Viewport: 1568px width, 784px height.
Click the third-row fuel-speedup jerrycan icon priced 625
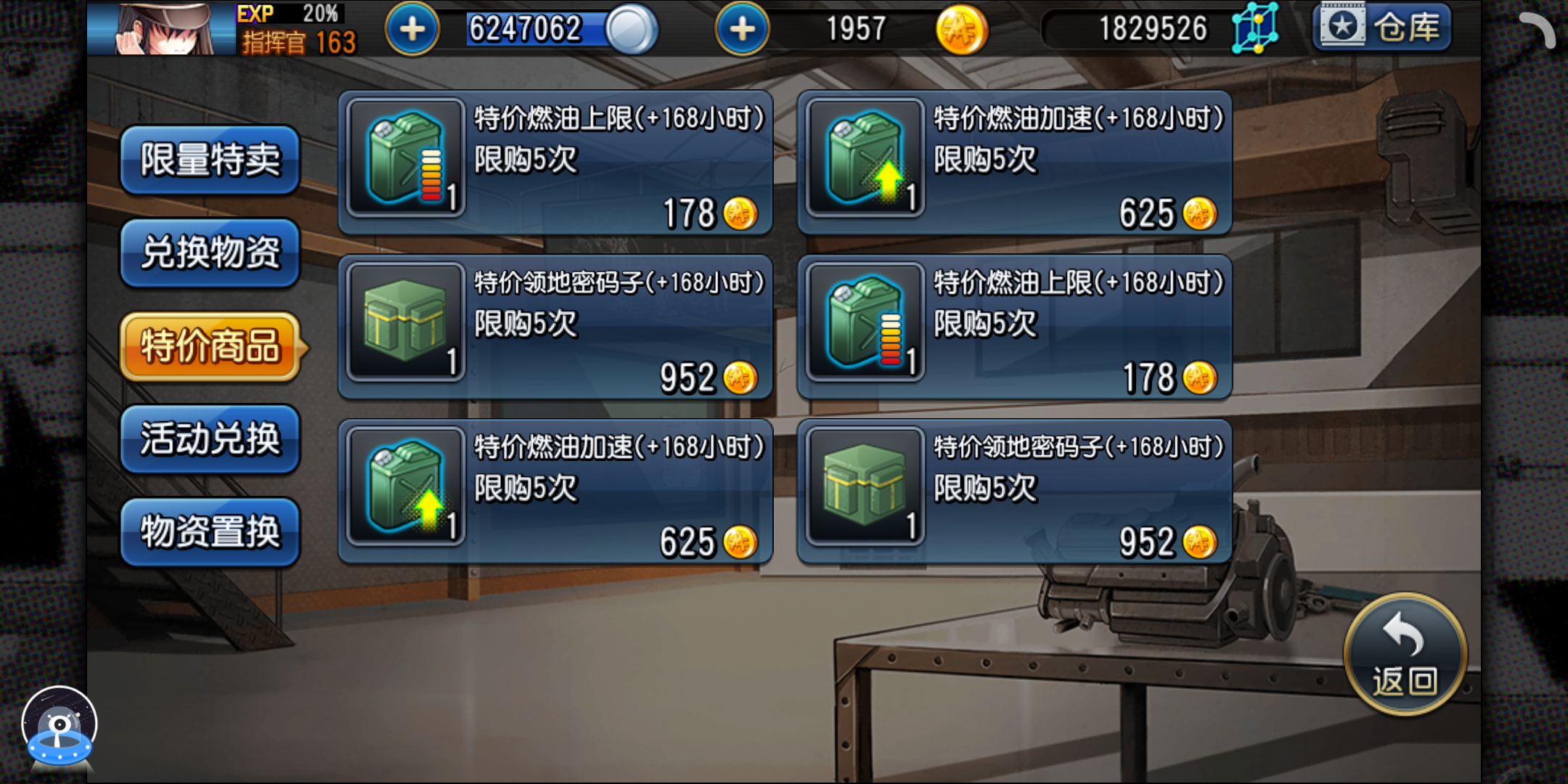coord(406,486)
